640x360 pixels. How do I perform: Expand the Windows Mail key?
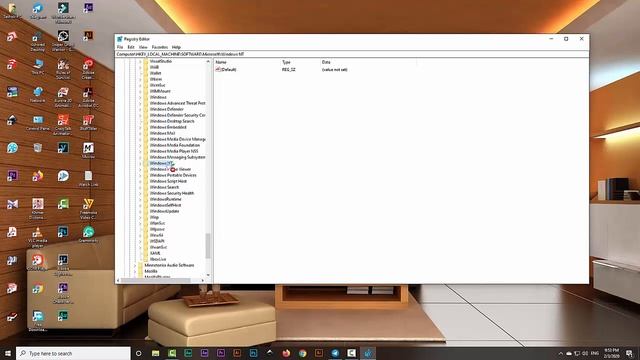coord(140,133)
